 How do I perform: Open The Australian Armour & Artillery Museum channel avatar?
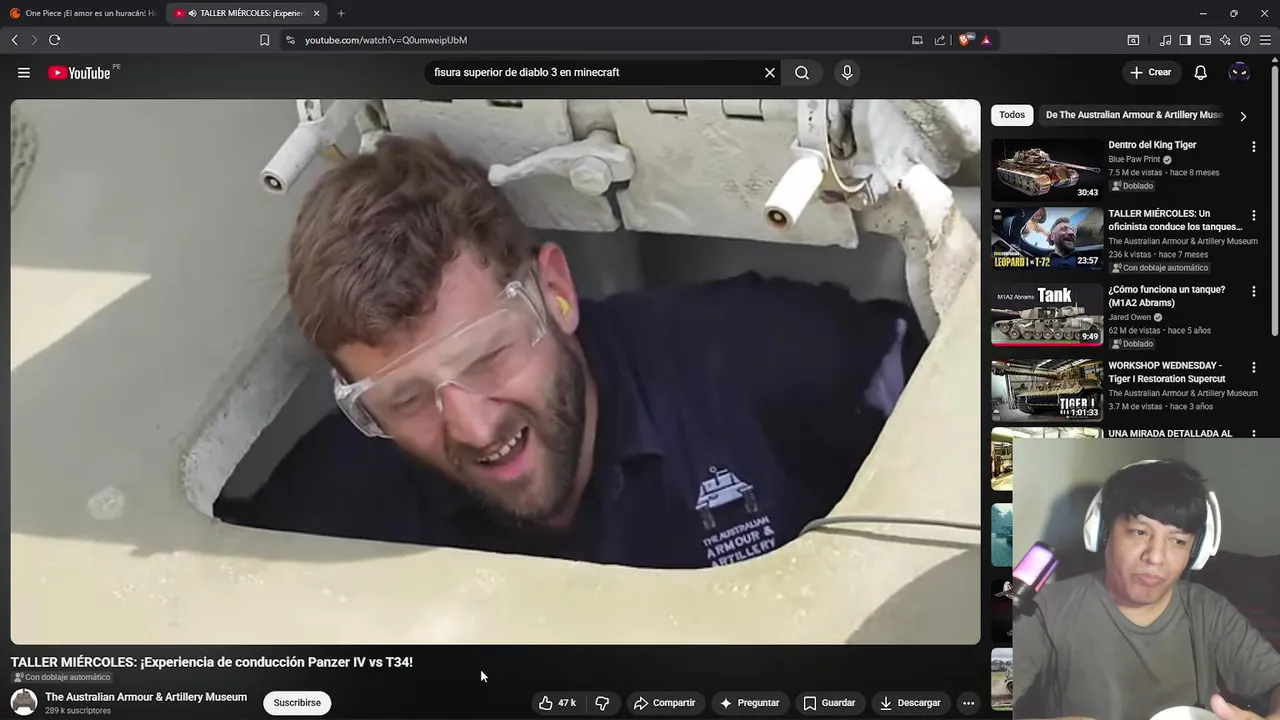point(24,702)
